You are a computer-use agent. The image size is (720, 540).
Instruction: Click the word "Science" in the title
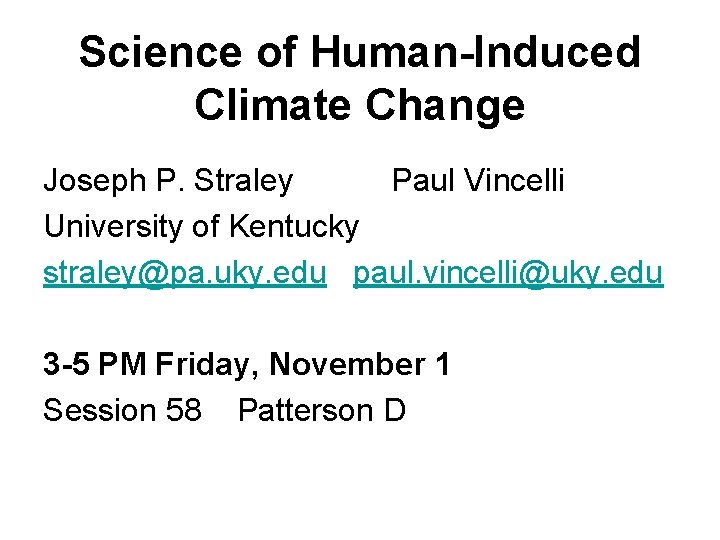pos(161,52)
